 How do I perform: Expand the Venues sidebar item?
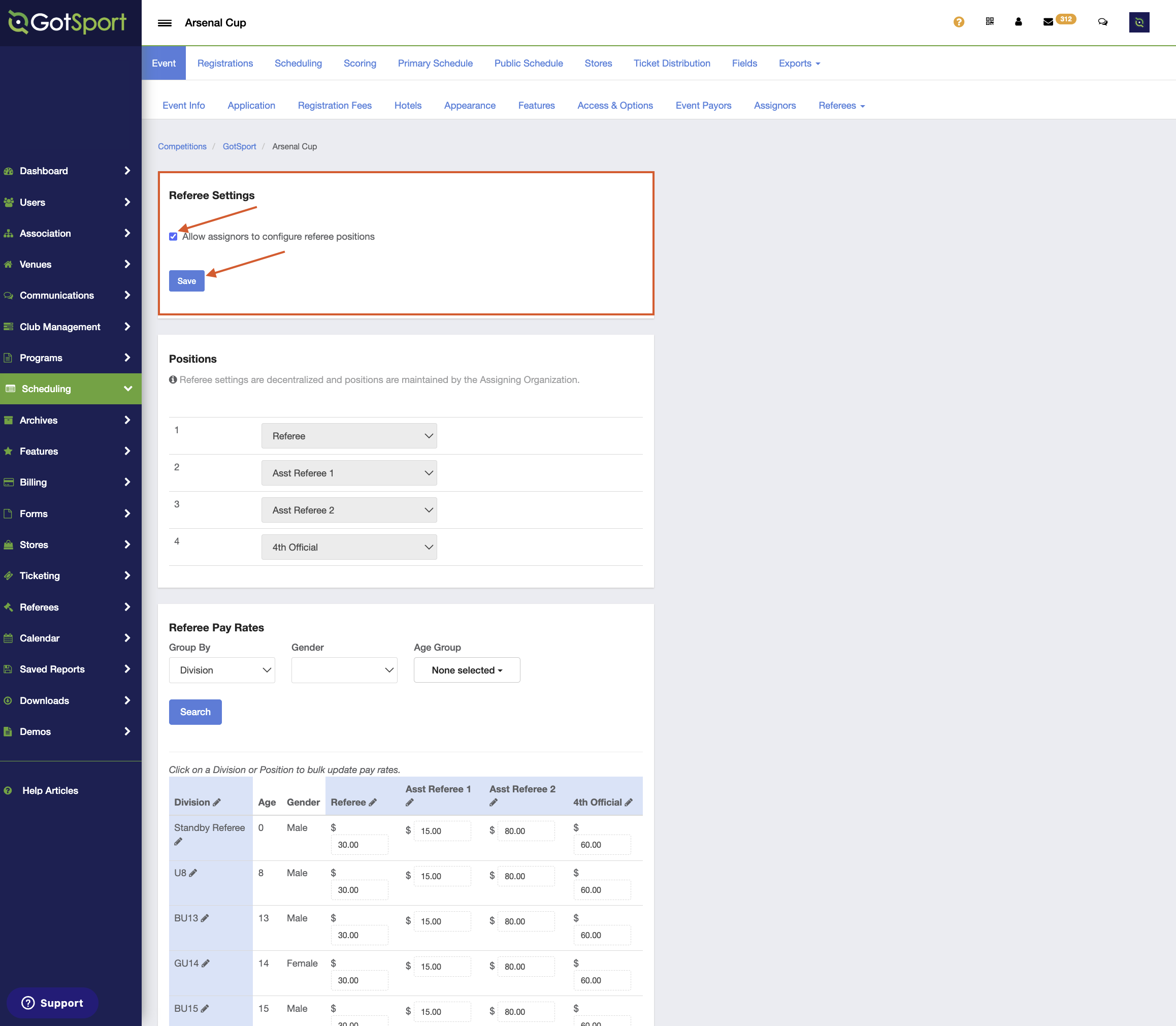[x=71, y=265]
